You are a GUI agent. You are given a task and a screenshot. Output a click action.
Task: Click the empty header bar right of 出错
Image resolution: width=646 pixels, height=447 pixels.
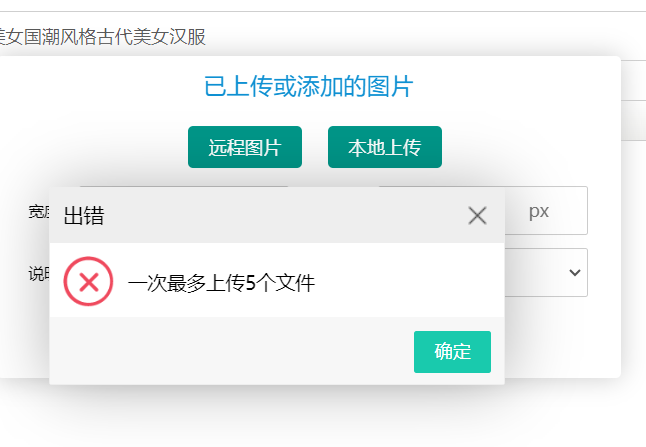pyautogui.click(x=280, y=215)
